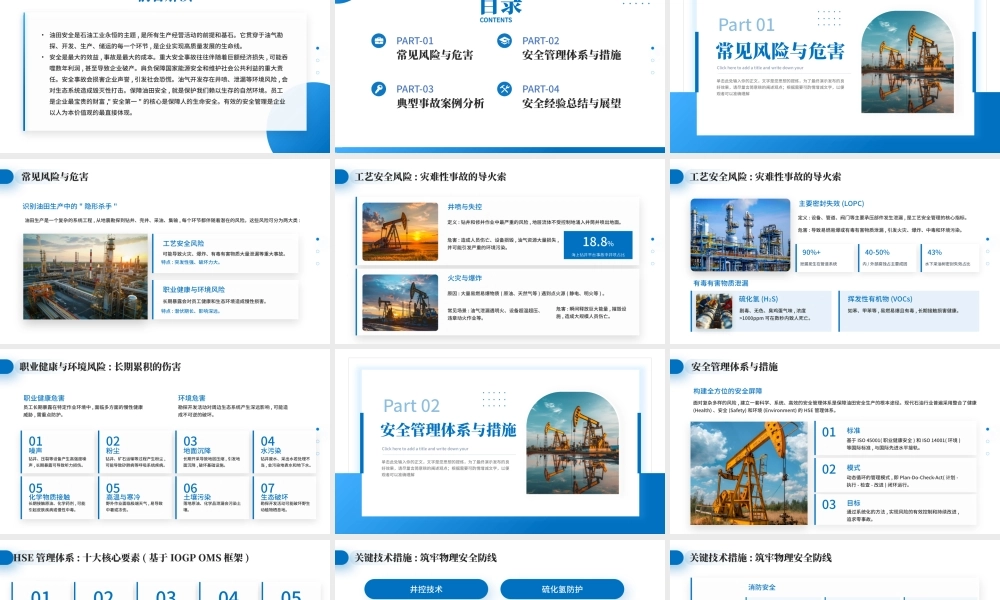Select the 02 粉尘 hazard card
This screenshot has height=600, width=1000.
click(136, 452)
